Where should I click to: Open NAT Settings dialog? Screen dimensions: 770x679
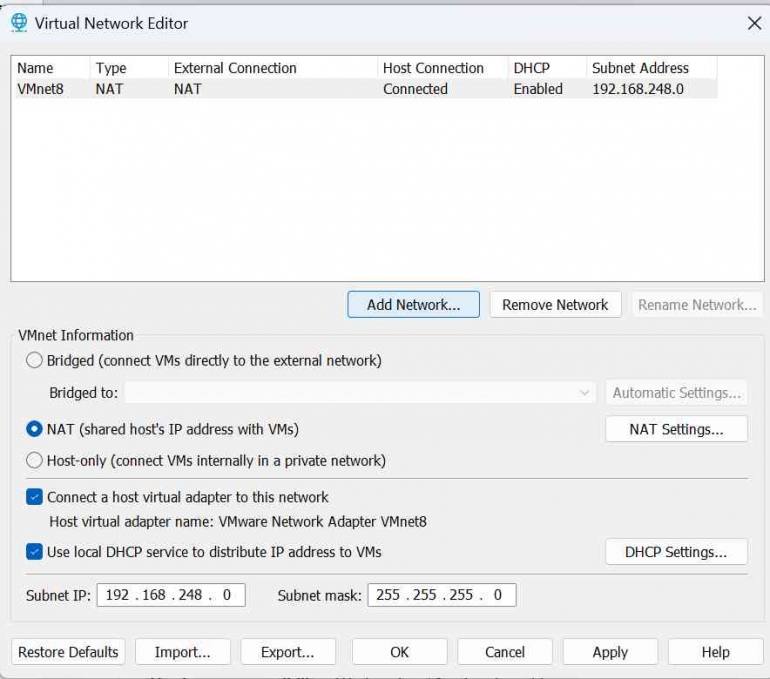(x=676, y=429)
